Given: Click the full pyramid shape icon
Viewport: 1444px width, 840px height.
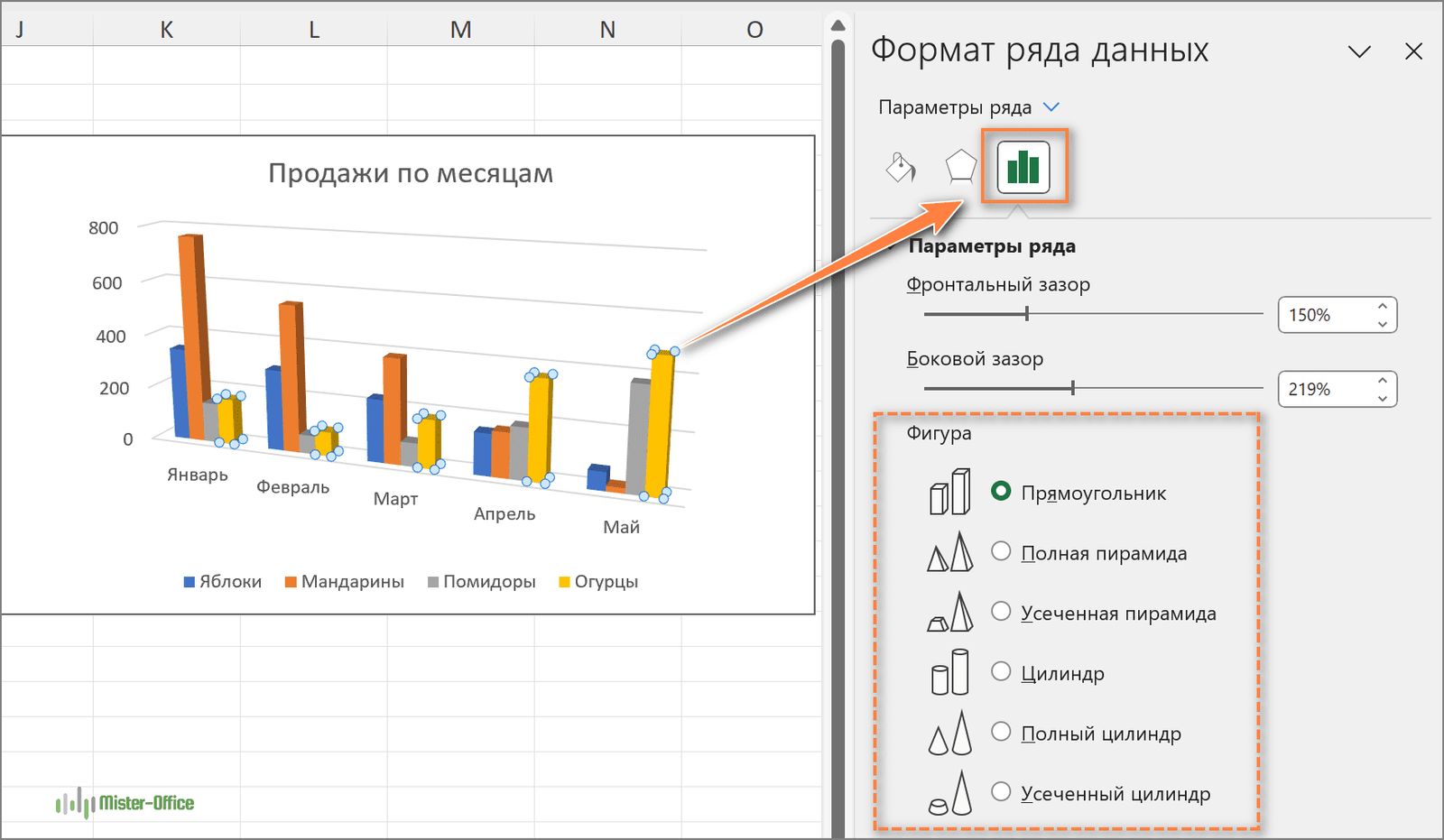Looking at the screenshot, I should pyautogui.click(x=949, y=552).
